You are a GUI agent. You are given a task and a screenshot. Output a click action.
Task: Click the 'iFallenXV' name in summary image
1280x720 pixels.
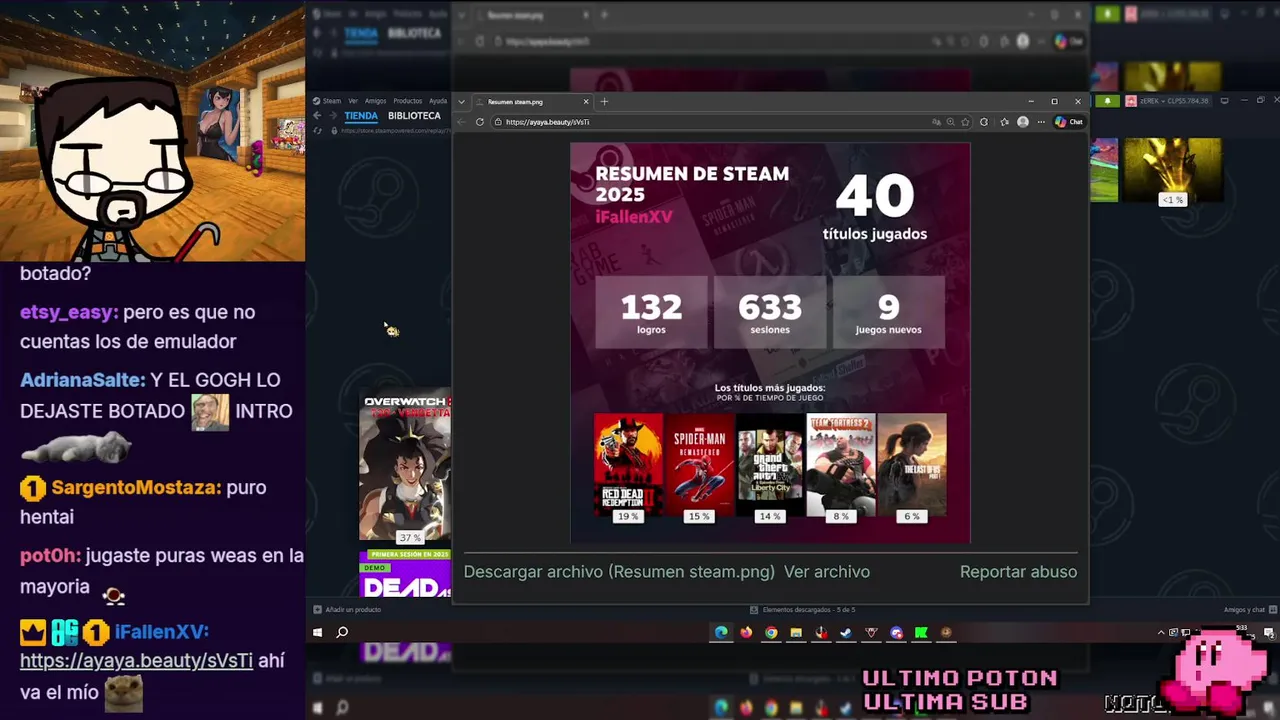(634, 217)
